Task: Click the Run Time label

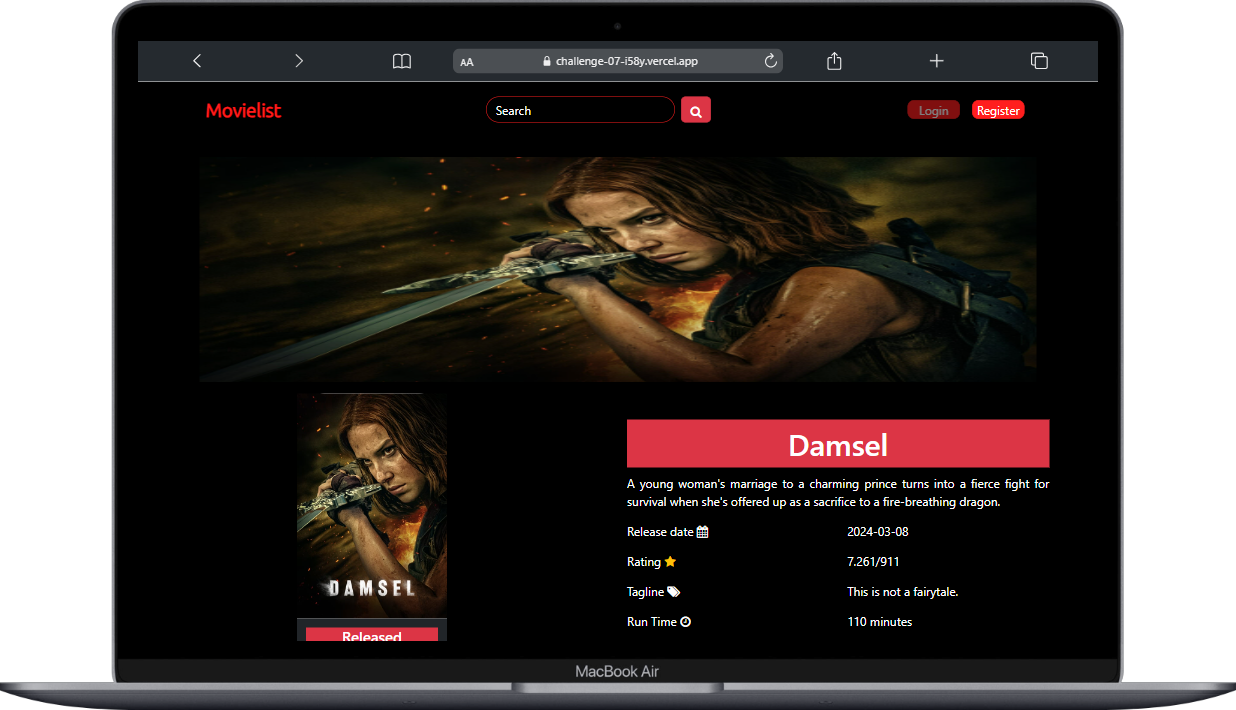Action: (652, 622)
